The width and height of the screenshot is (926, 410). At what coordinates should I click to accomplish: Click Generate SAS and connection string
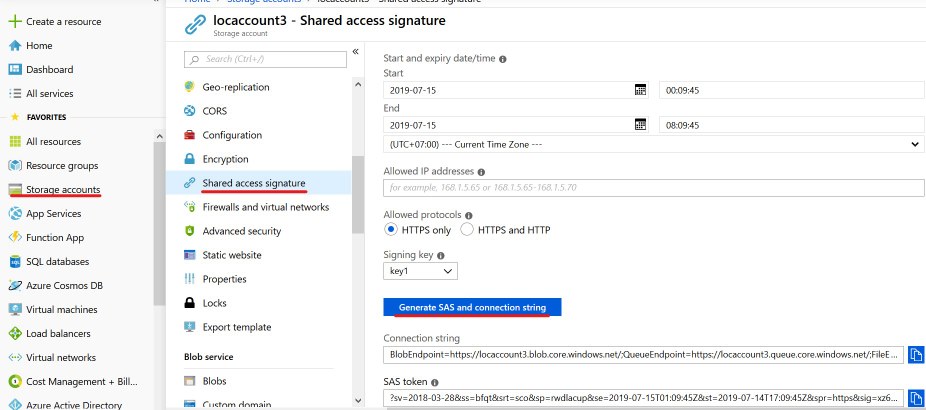coord(472,307)
